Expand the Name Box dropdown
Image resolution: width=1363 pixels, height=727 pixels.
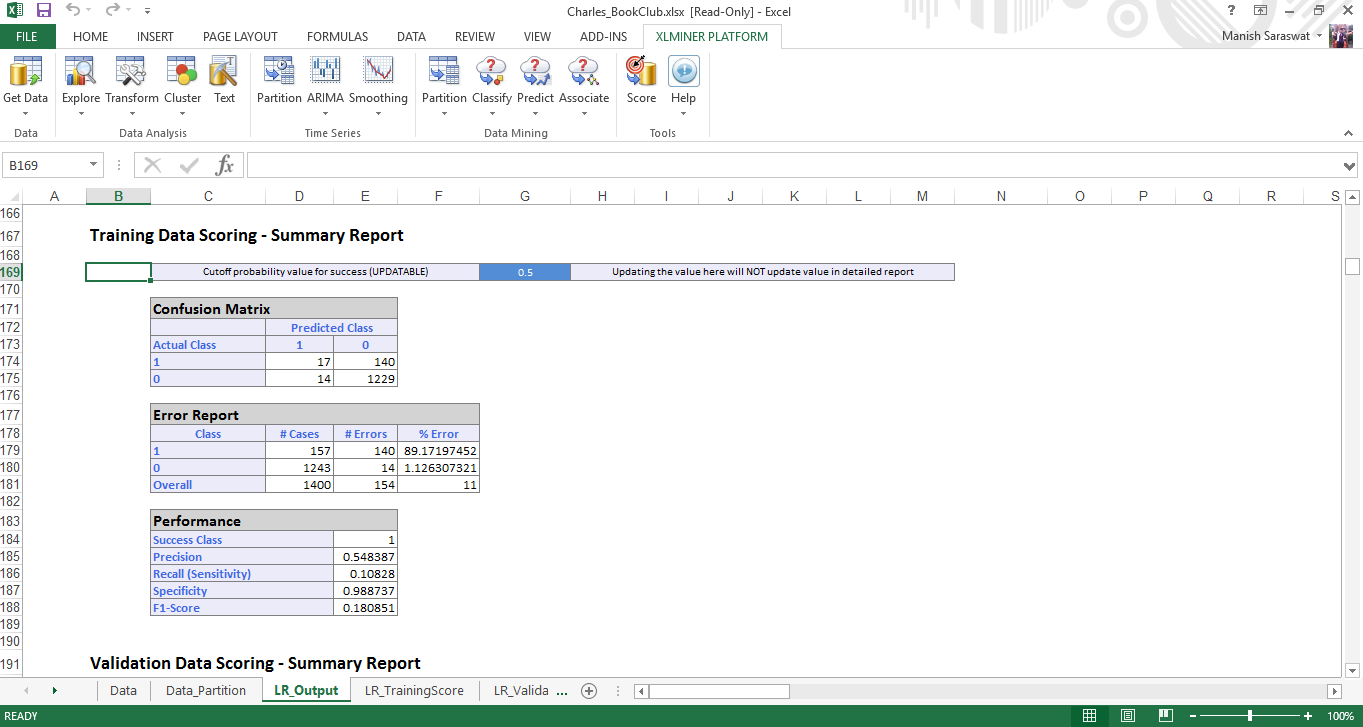tap(94, 165)
